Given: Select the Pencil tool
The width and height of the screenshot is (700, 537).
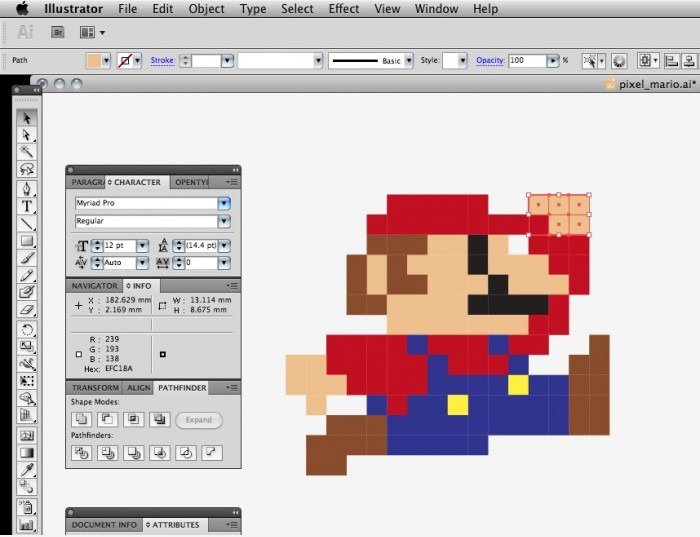Looking at the screenshot, I should pyautogui.click(x=27, y=275).
